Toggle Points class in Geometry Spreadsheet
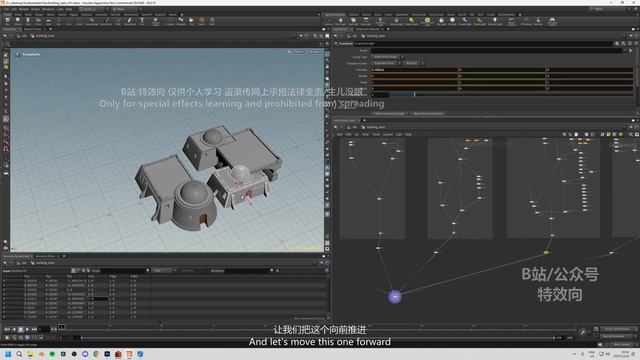Image resolution: width=640 pixels, height=360 pixels. click(73, 271)
